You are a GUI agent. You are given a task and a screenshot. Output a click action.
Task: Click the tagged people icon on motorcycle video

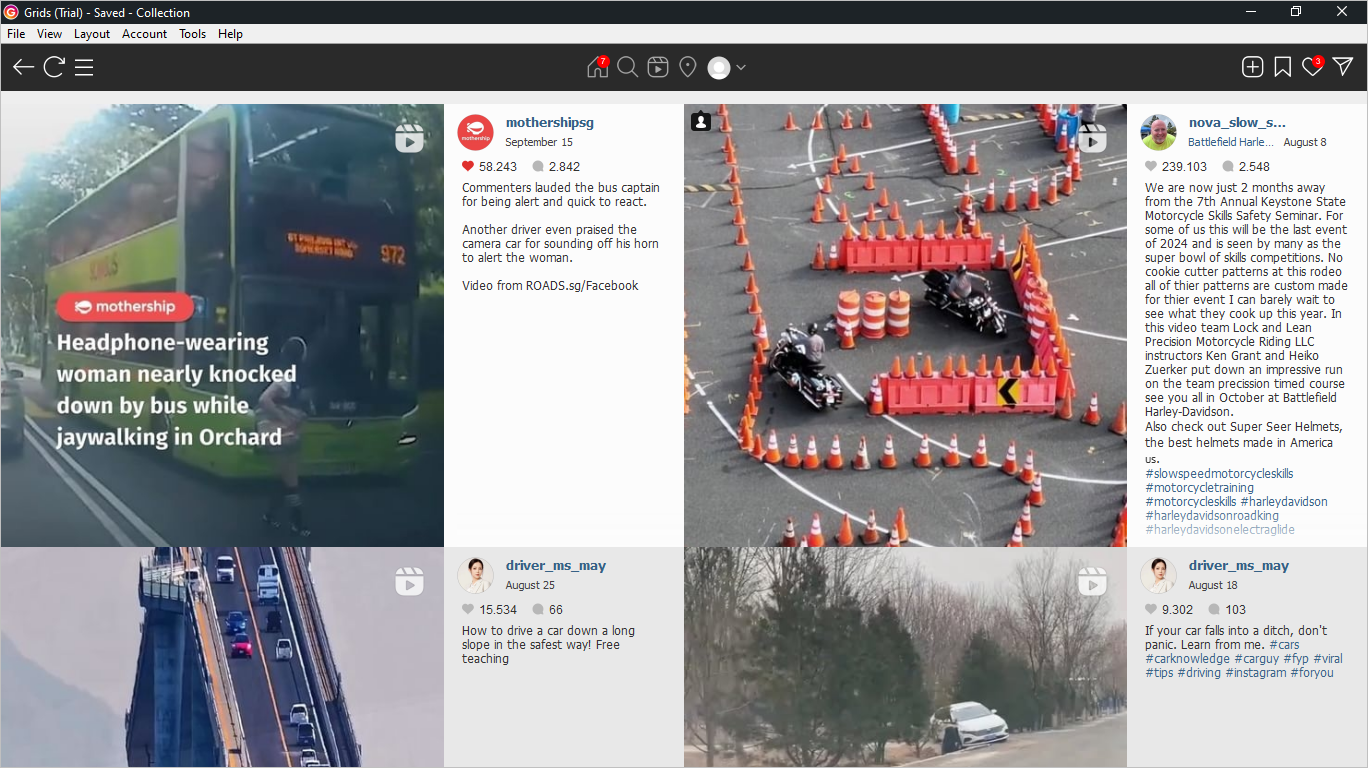[x=701, y=121]
